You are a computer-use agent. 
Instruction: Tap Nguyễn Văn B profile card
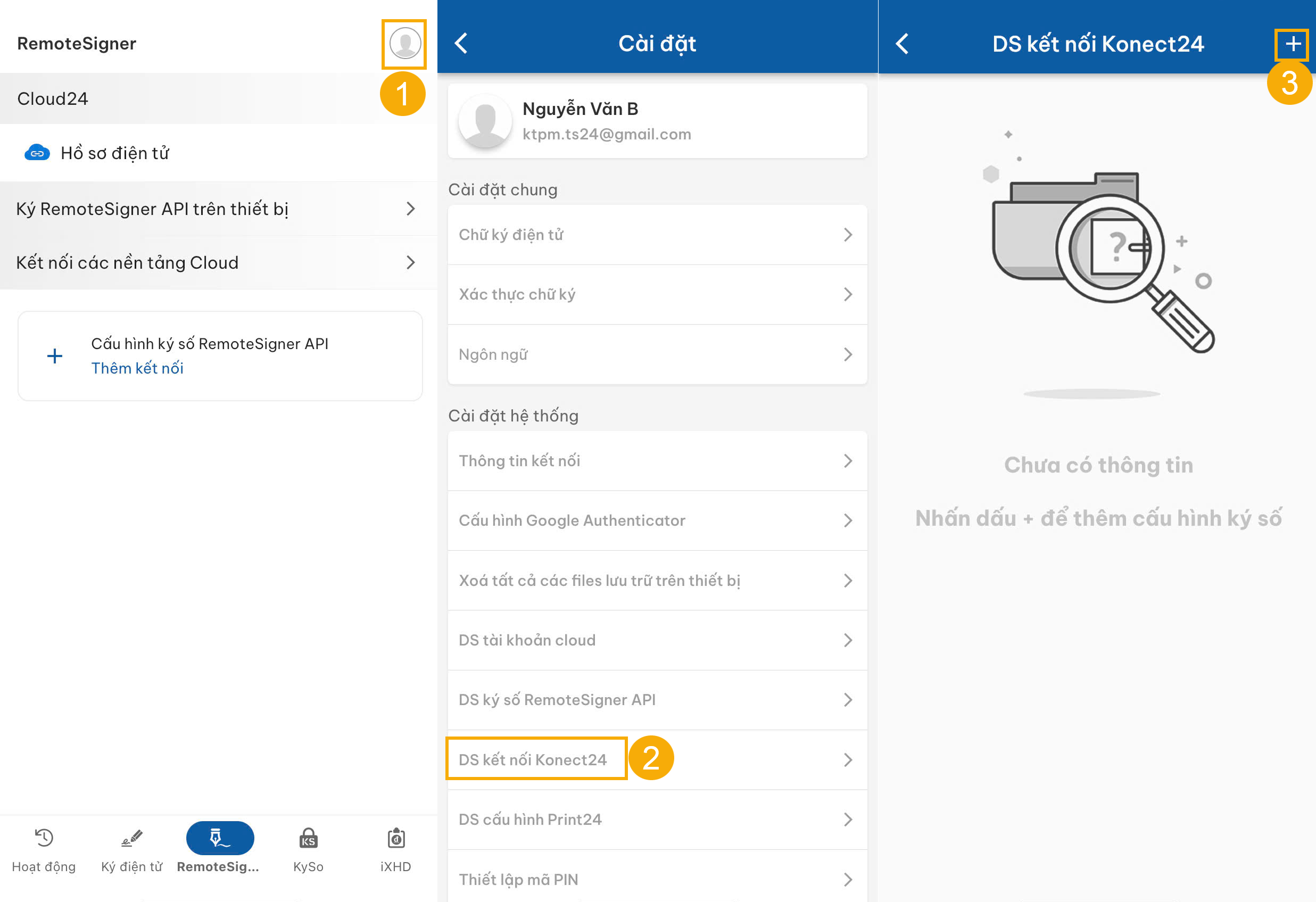(x=657, y=121)
